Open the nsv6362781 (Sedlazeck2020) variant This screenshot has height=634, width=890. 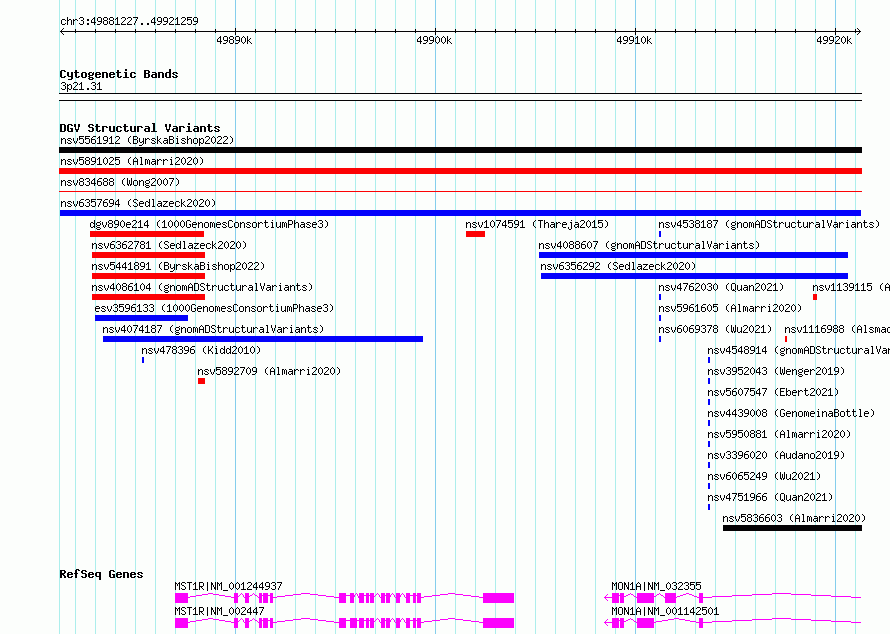(x=169, y=245)
